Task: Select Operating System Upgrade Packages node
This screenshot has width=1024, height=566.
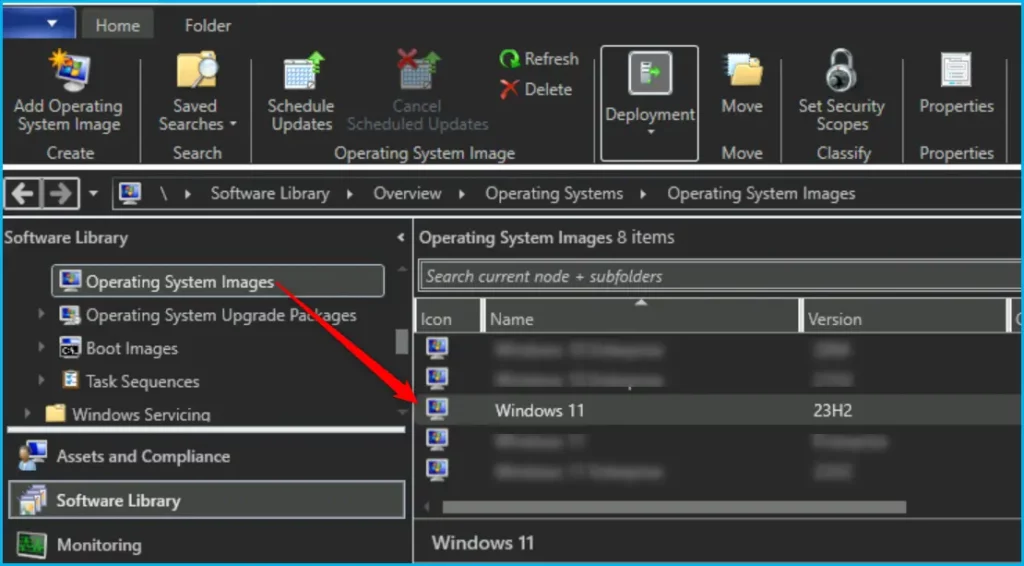Action: coord(221,315)
